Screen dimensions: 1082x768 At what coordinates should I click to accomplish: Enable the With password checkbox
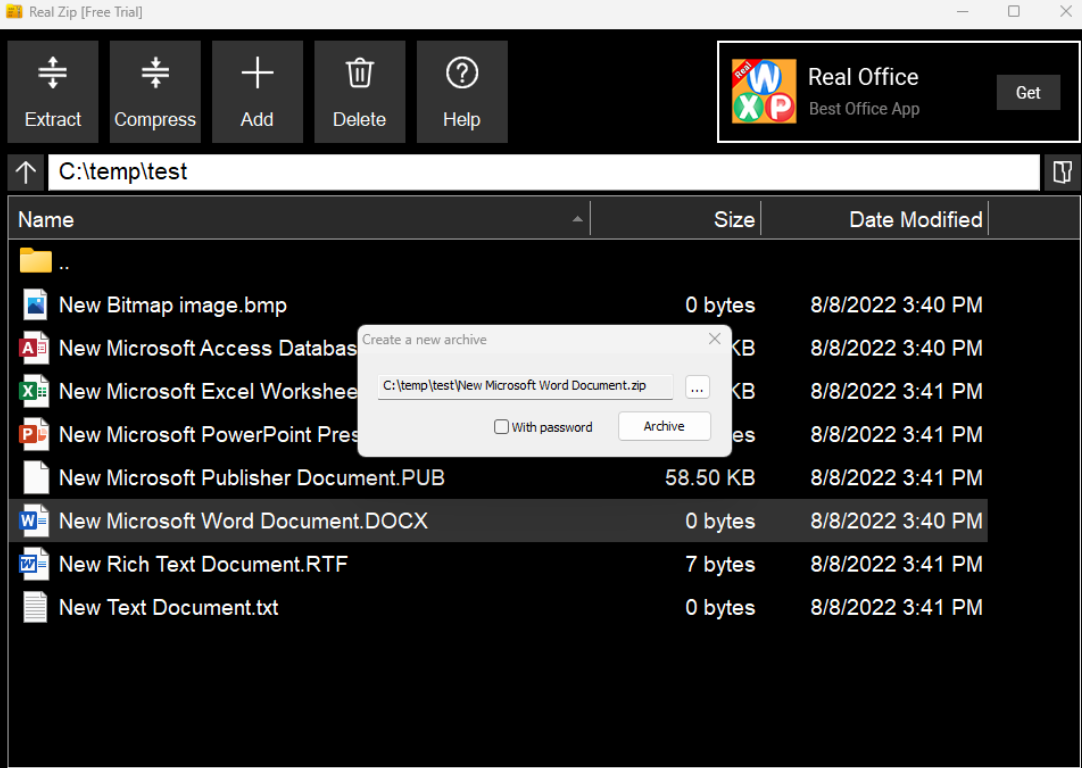point(502,427)
